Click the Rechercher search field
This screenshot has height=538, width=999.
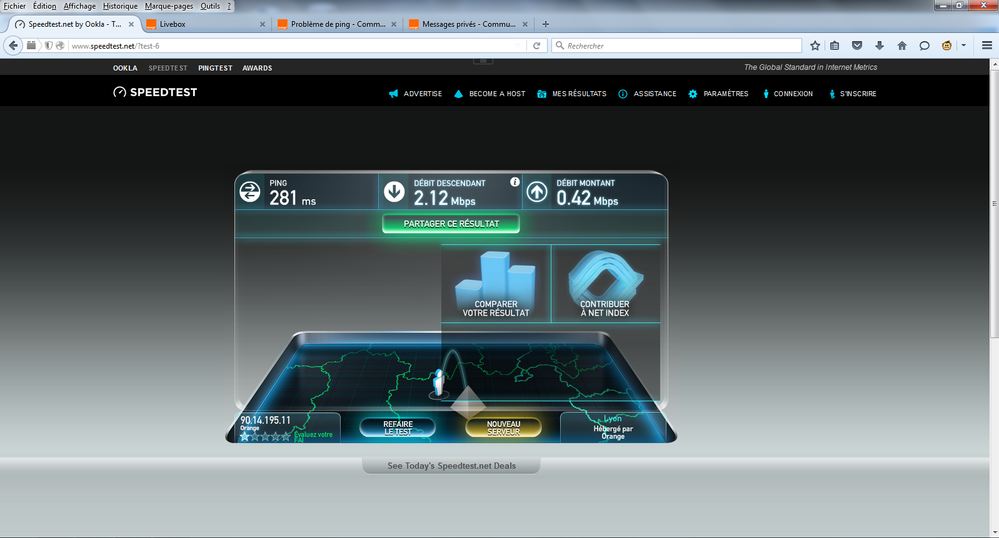point(680,45)
